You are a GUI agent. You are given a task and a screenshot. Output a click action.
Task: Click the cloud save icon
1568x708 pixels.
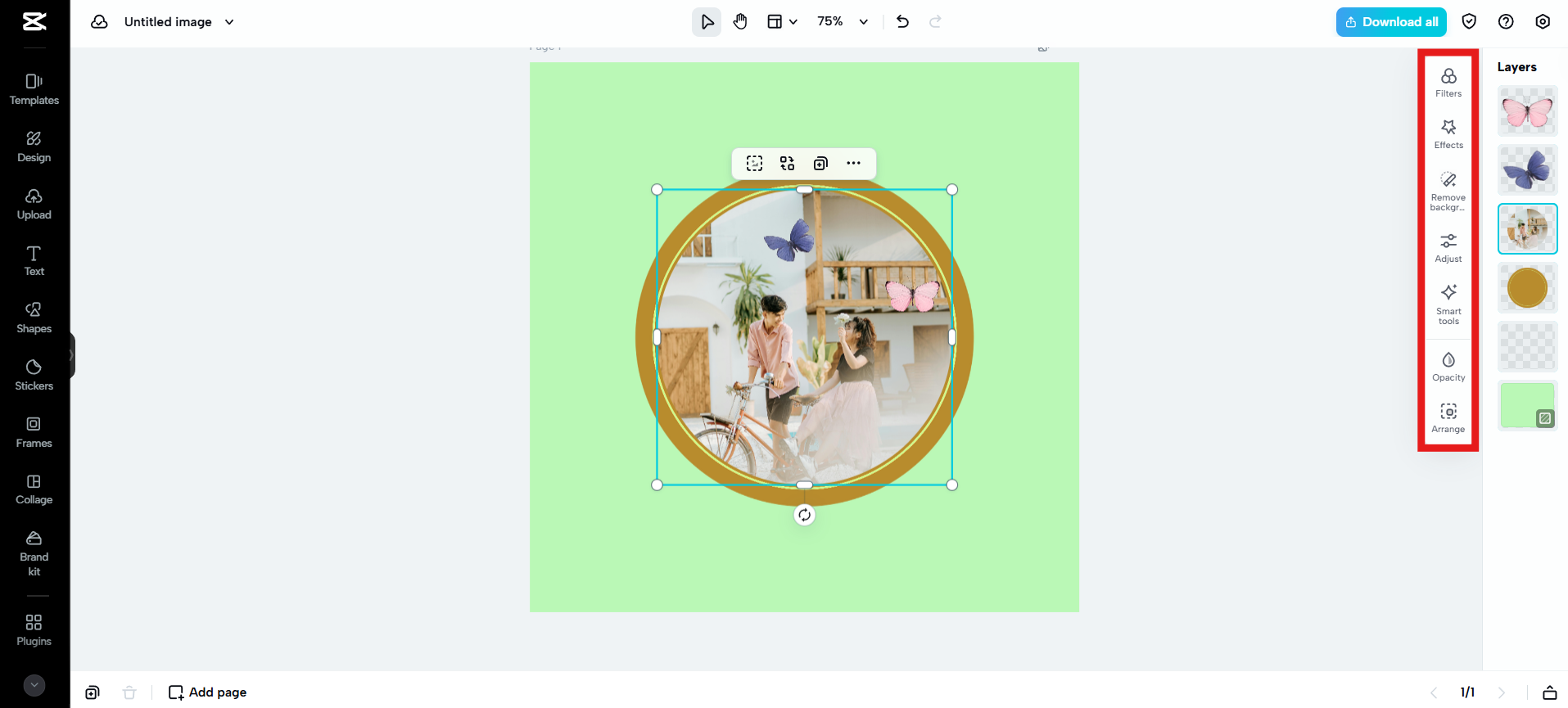point(99,22)
